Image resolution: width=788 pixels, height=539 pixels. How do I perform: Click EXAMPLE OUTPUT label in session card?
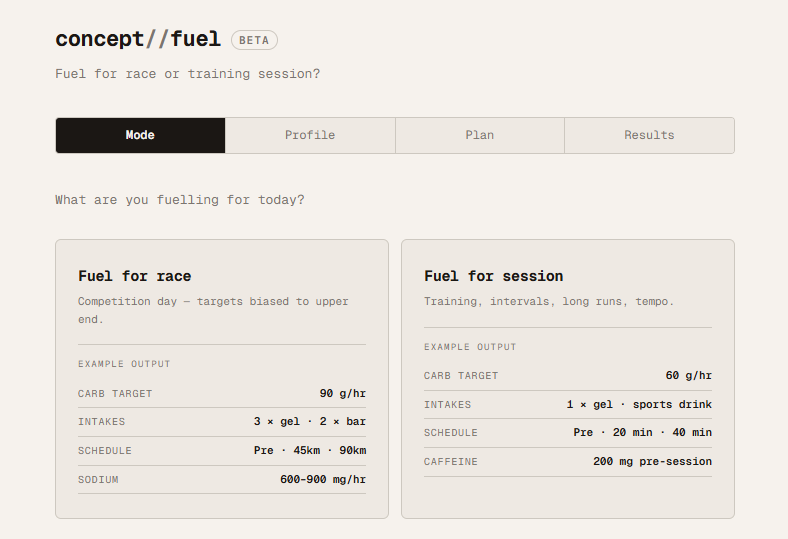coord(470,347)
